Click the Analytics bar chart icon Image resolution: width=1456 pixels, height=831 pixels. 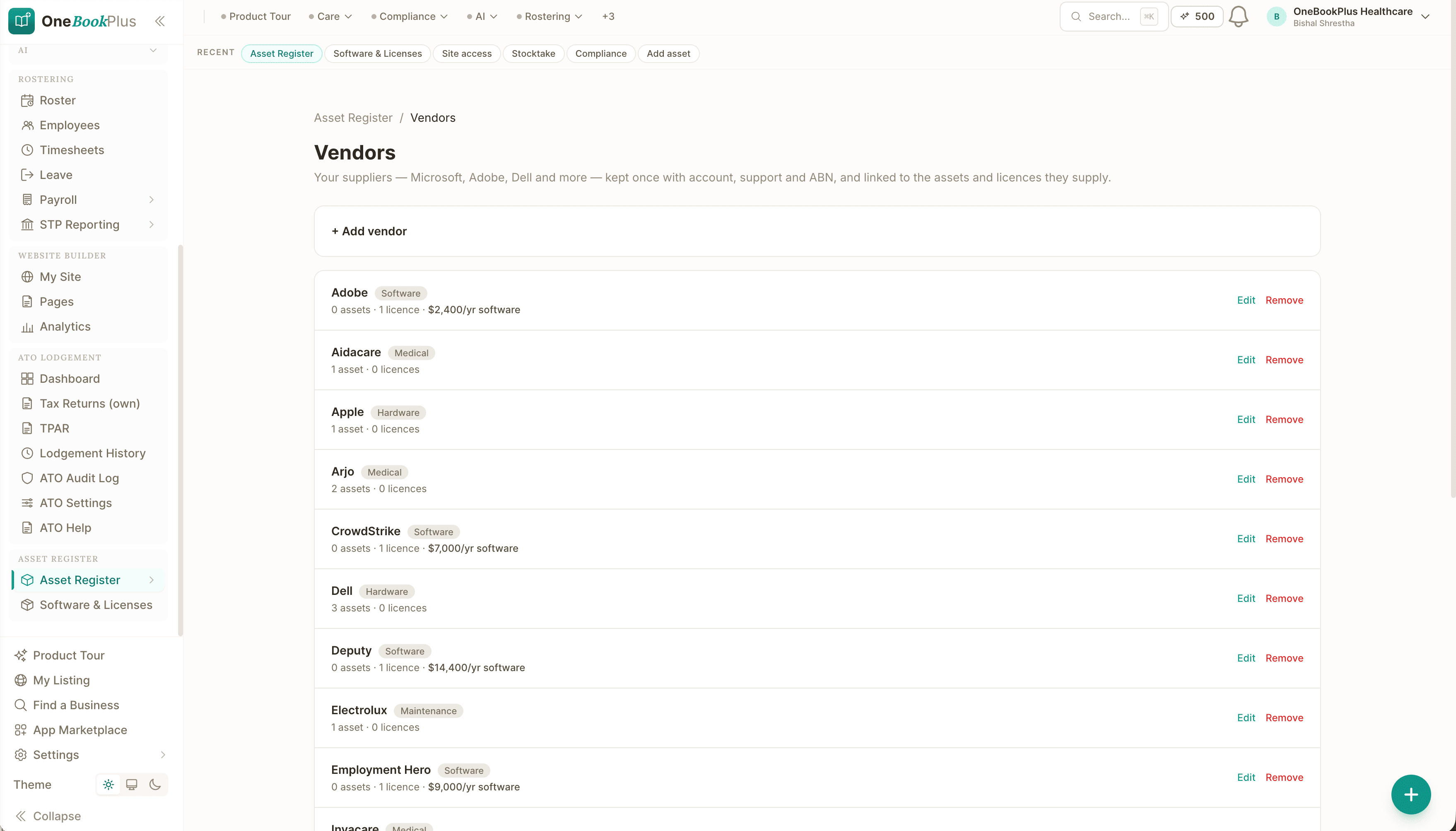(27, 326)
